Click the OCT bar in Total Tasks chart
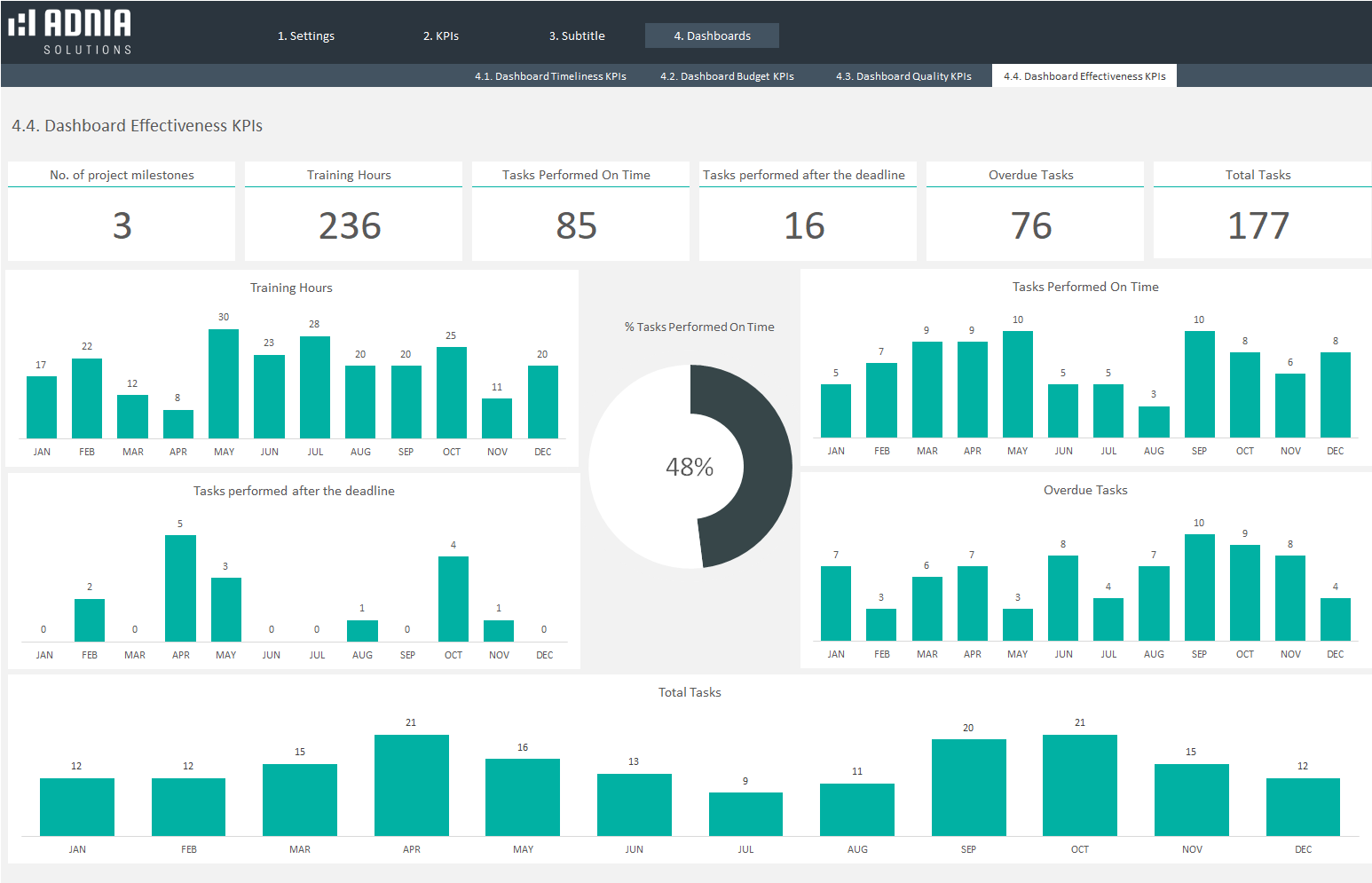This screenshot has width=1372, height=883. (x=1079, y=785)
